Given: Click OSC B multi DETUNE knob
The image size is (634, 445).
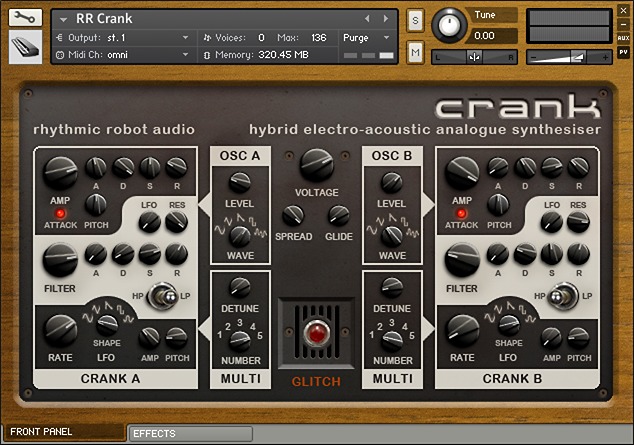Looking at the screenshot, I should pos(391,287).
